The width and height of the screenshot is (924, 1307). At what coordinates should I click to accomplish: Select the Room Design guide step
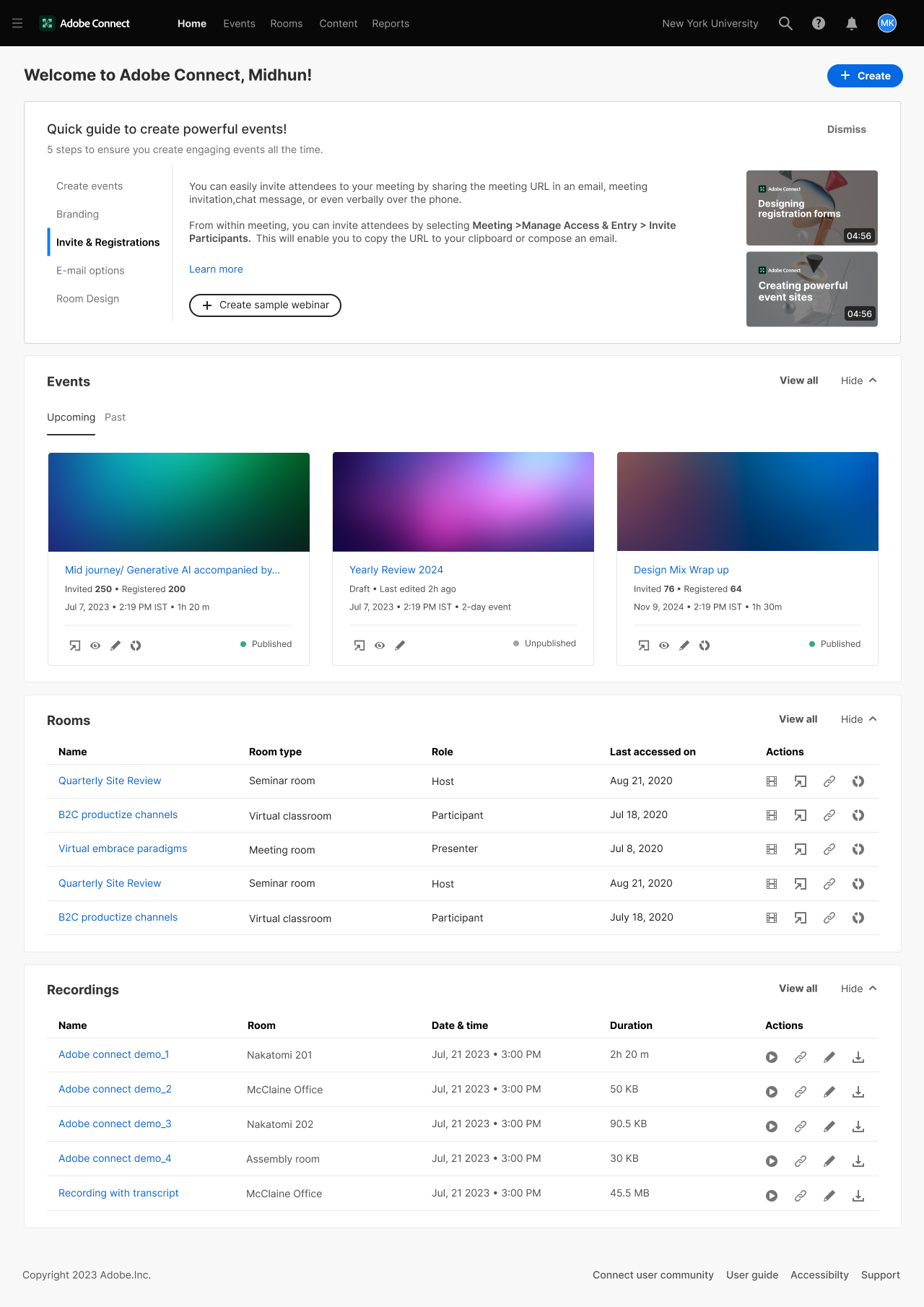[87, 299]
